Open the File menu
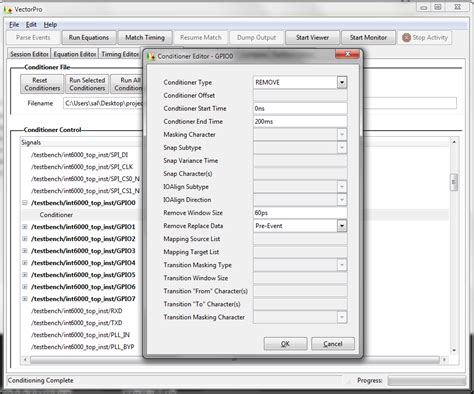474x394 pixels. pyautogui.click(x=14, y=25)
